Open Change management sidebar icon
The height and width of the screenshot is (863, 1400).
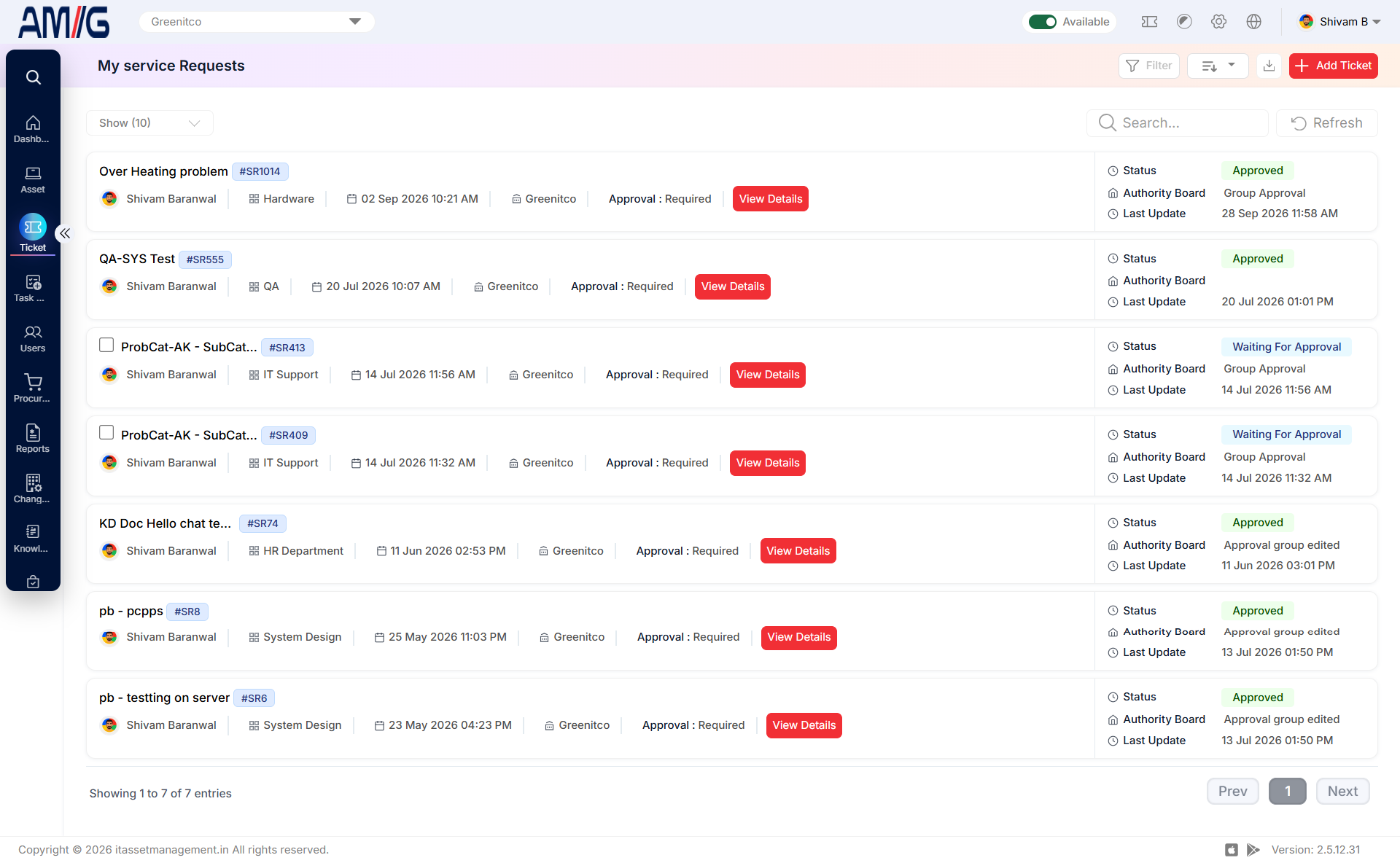click(x=33, y=489)
